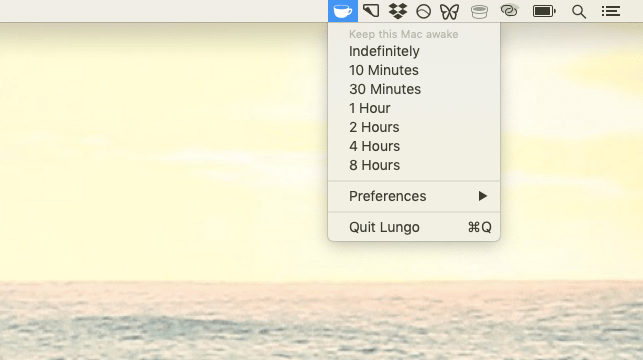Expand the Preferences submenu arrow

tap(483, 196)
